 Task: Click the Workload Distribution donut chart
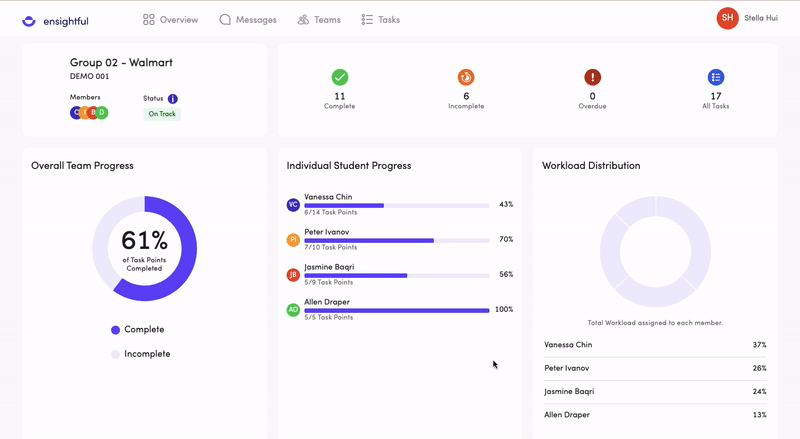(655, 251)
